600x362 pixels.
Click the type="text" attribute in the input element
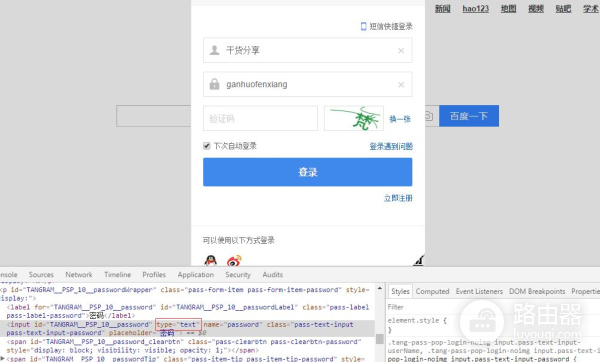point(178,324)
